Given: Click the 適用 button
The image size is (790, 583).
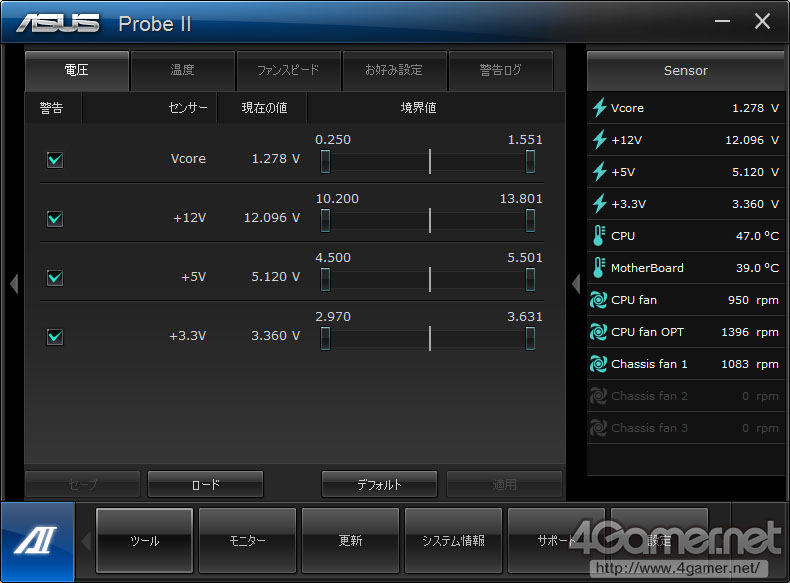Looking at the screenshot, I should click(504, 484).
